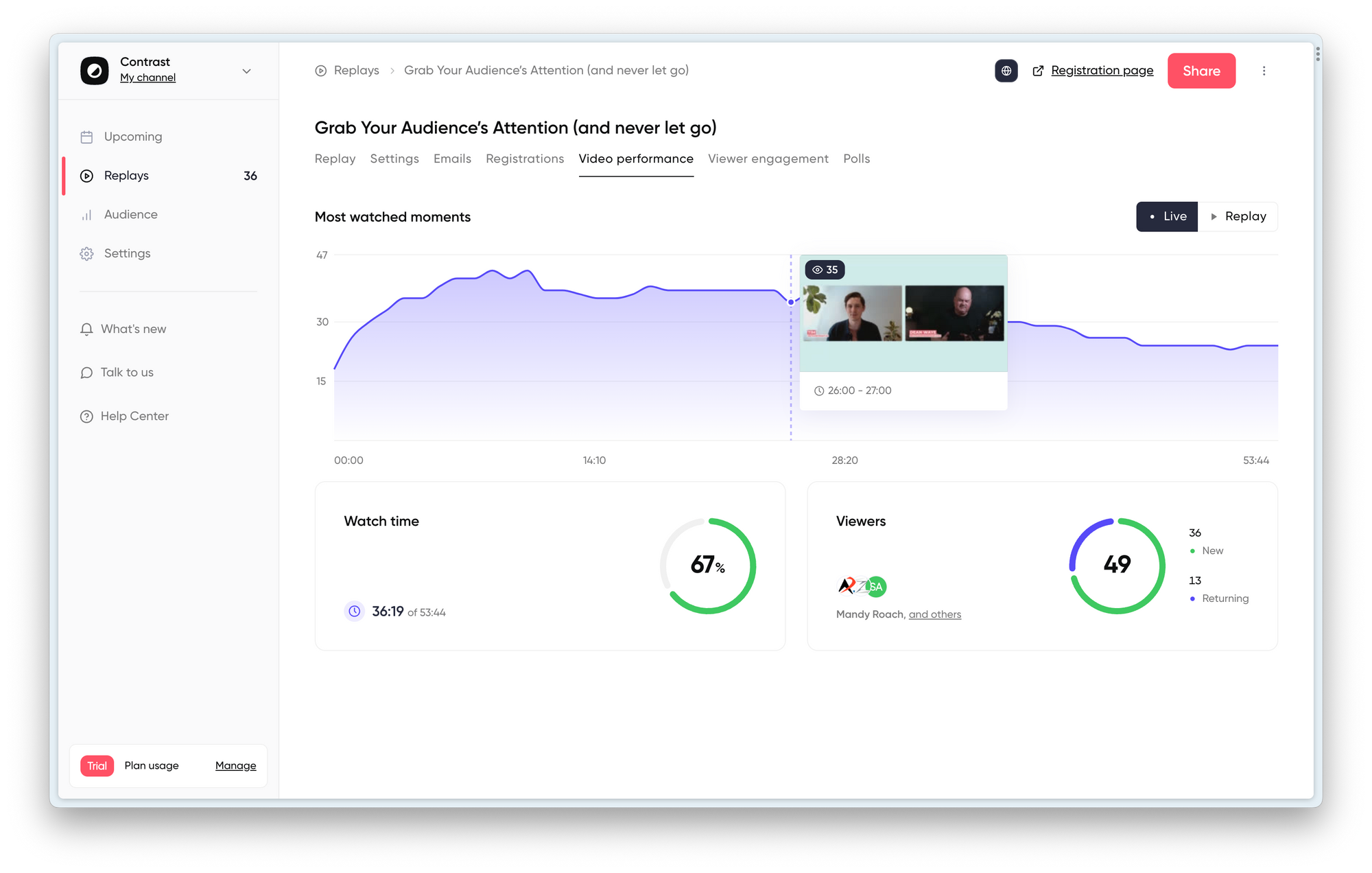The height and width of the screenshot is (873, 1372).
Task: Toggle chart to Replay view
Action: tap(1238, 217)
